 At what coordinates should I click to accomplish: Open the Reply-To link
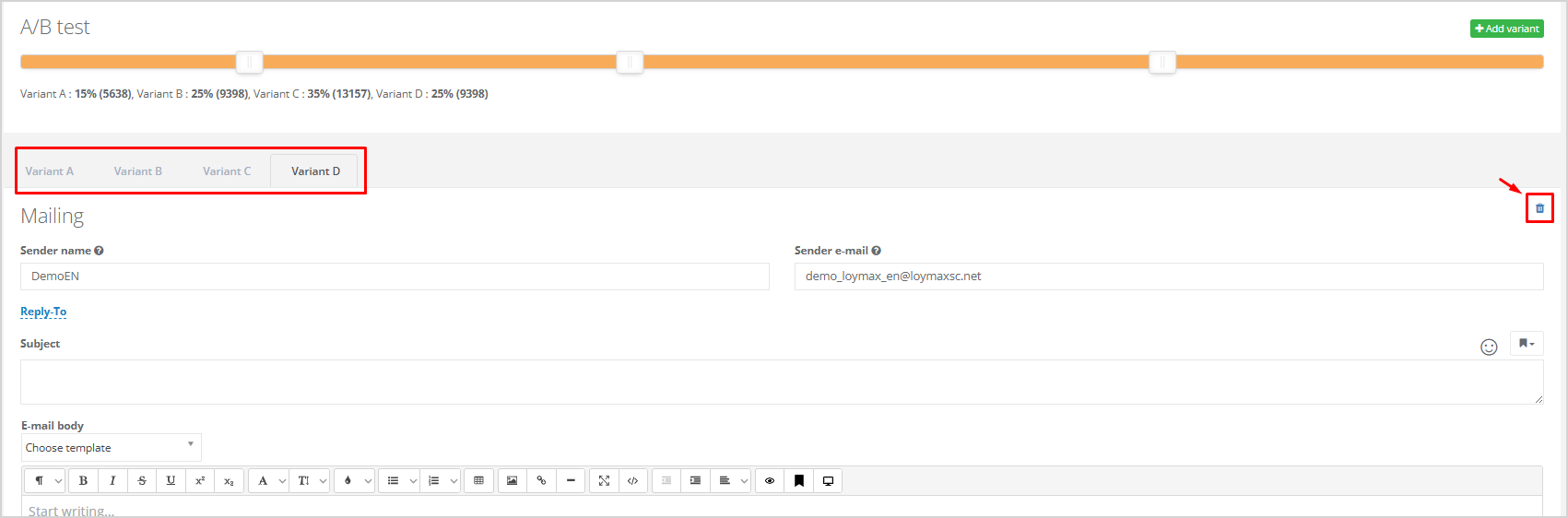tap(43, 312)
